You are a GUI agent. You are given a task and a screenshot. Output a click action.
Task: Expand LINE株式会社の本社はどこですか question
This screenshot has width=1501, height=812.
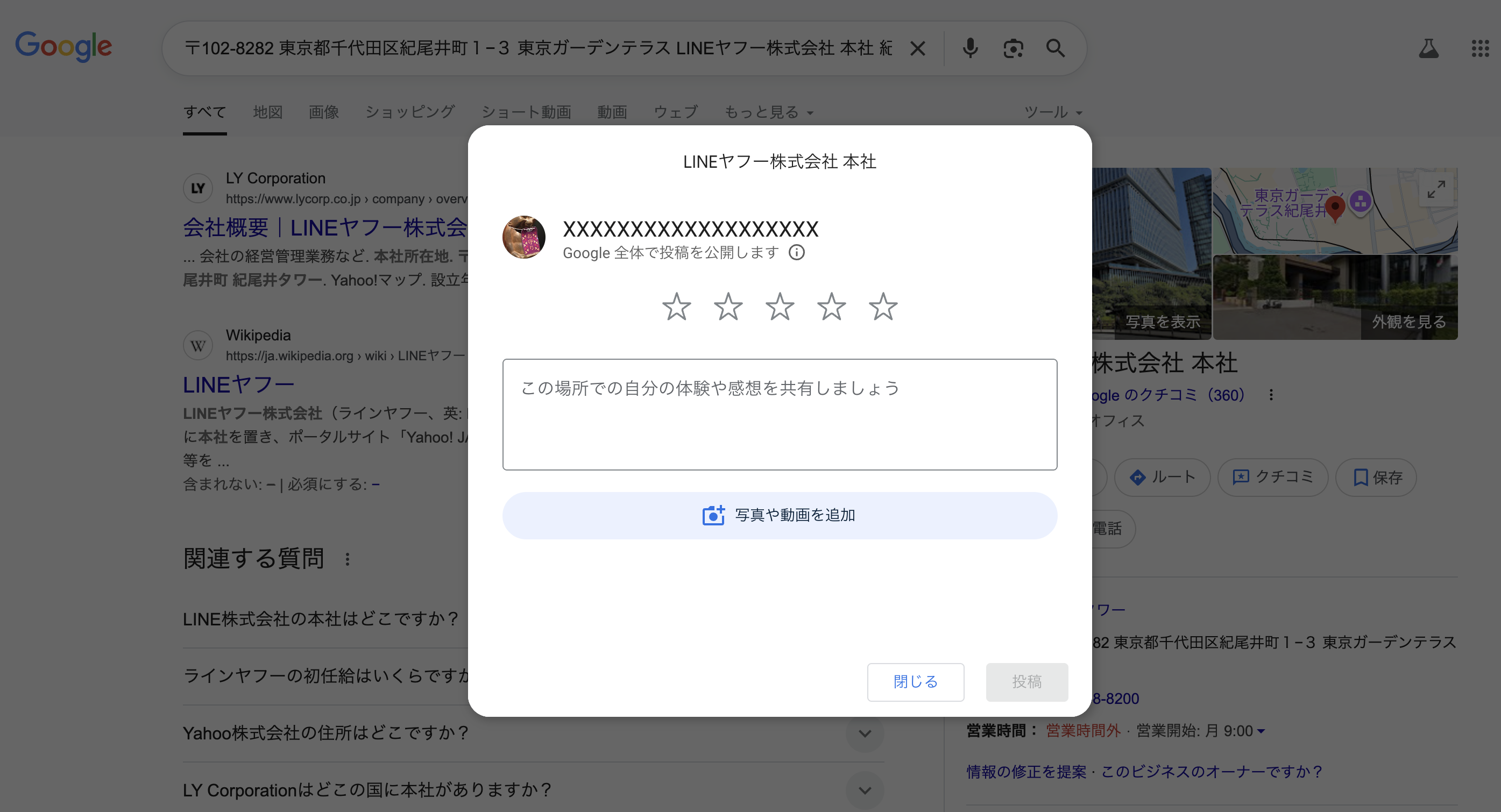pos(321,618)
